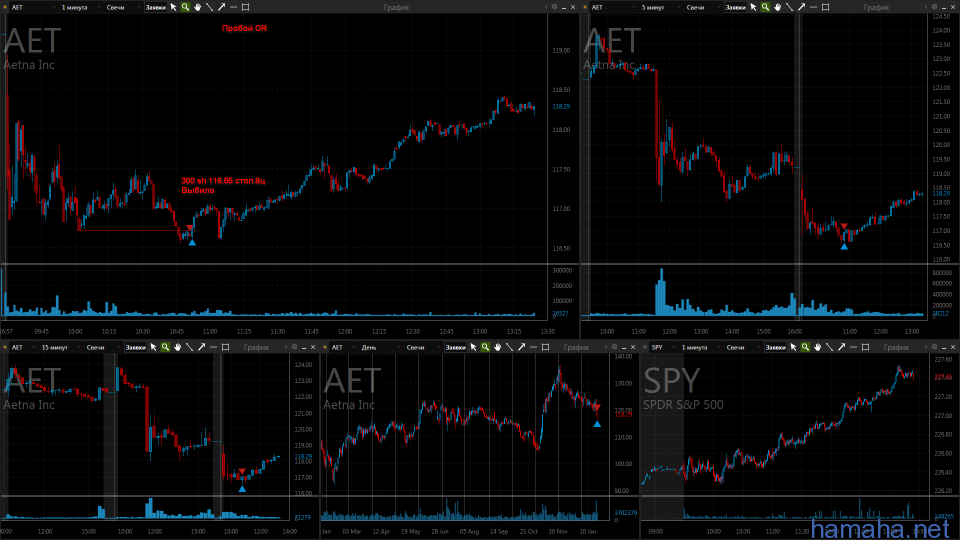
Task: Toggle Заявки in the День AET chart
Action: [x=456, y=347]
